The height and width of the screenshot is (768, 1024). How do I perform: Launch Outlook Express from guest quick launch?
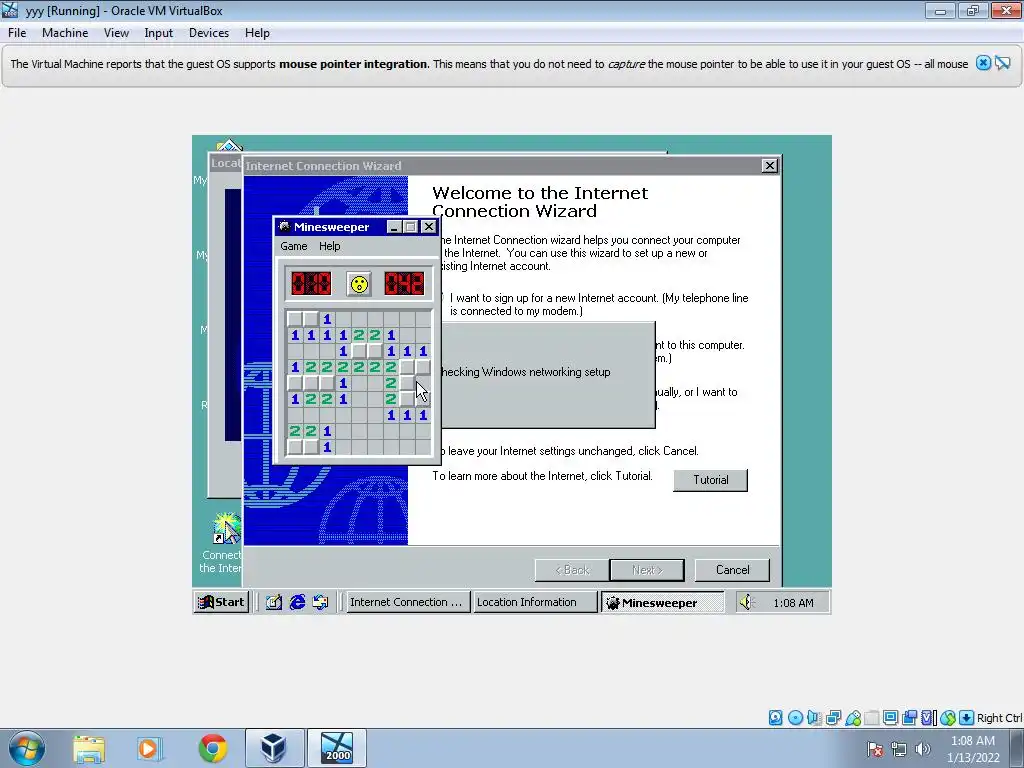click(320, 602)
